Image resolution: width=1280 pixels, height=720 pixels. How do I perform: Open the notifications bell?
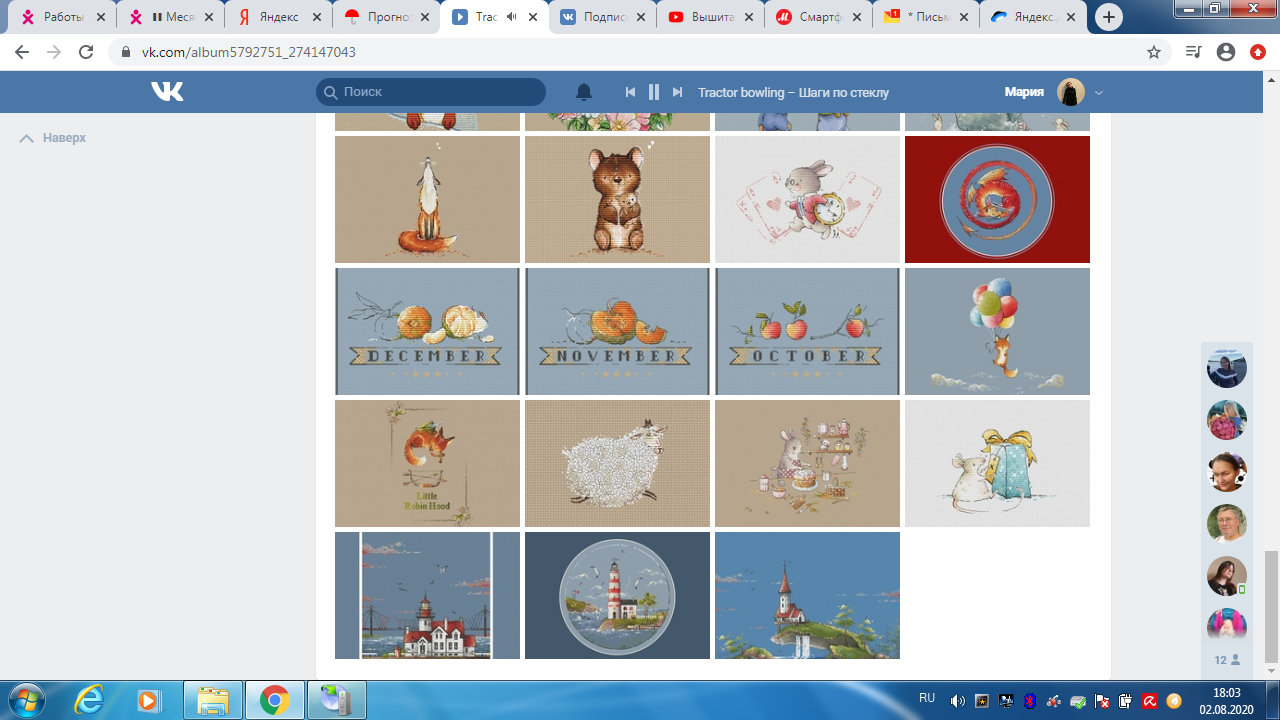coord(584,92)
